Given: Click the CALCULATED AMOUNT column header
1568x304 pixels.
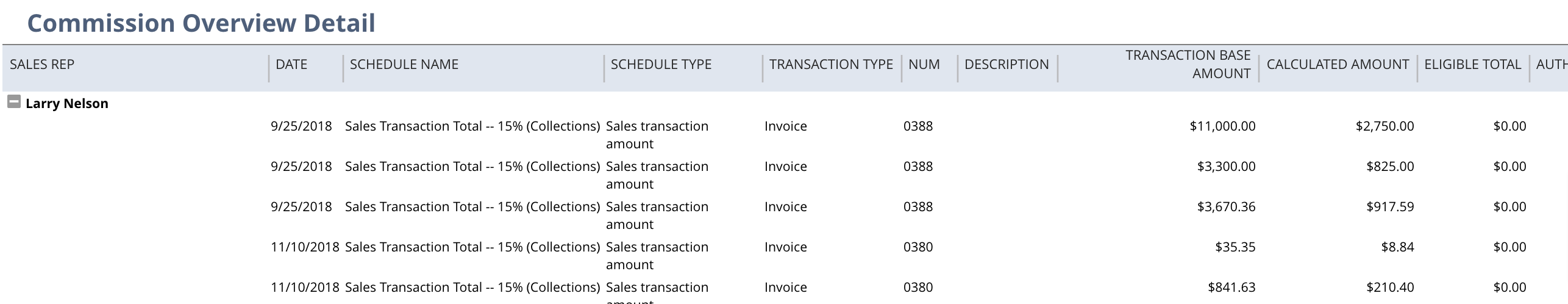Looking at the screenshot, I should pos(1338,64).
